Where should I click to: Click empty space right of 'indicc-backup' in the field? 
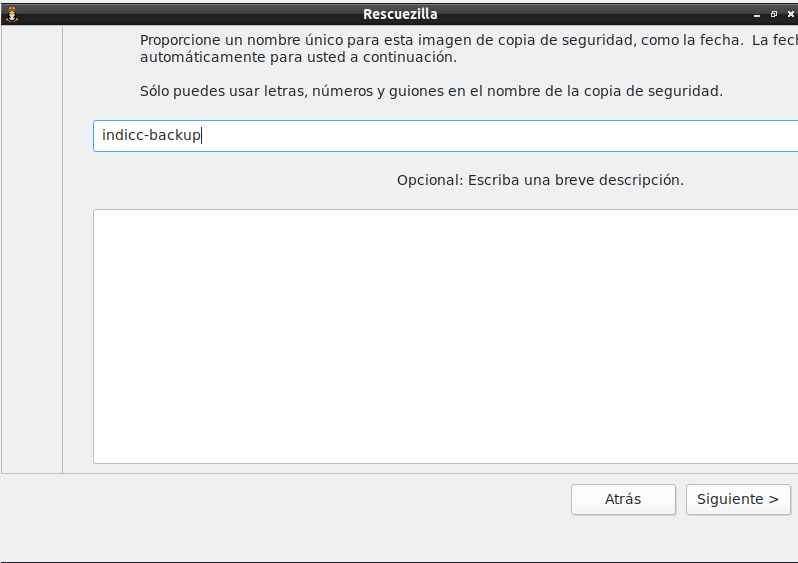click(500, 136)
